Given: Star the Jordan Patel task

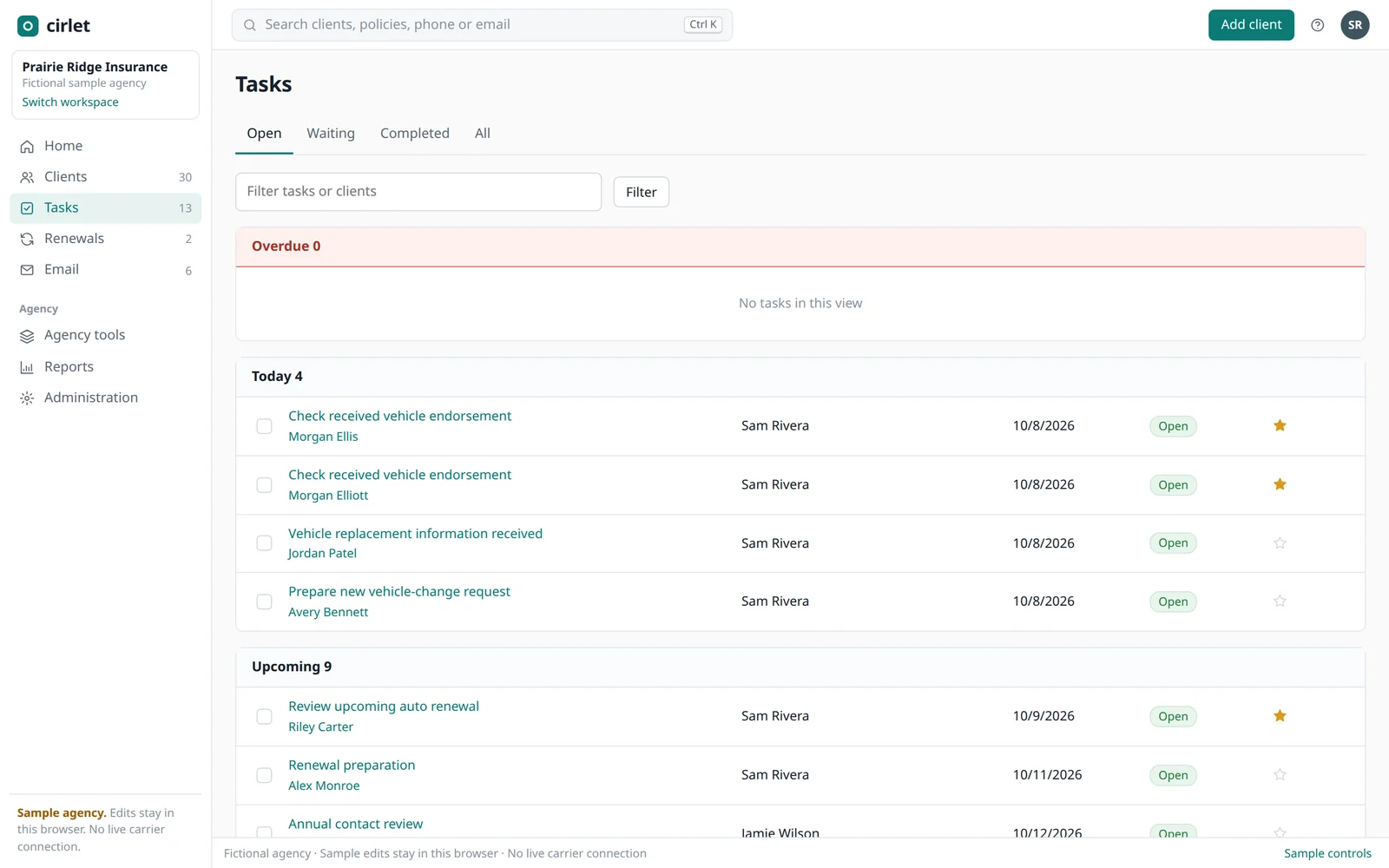Looking at the screenshot, I should click(x=1280, y=543).
